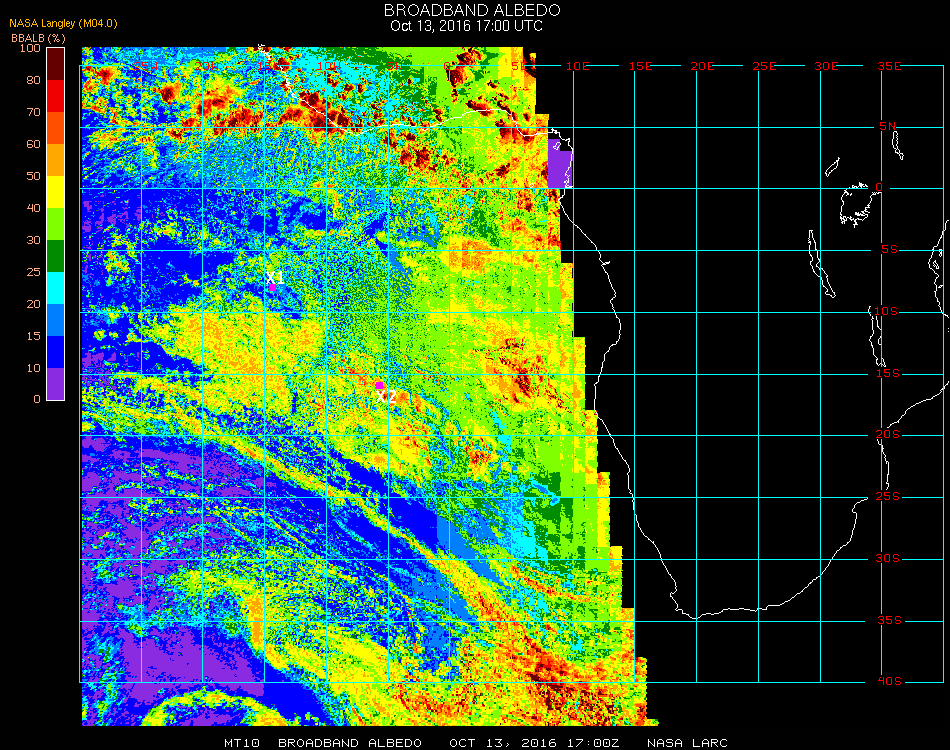Click the dark green 25-30 legend swatch

point(56,256)
